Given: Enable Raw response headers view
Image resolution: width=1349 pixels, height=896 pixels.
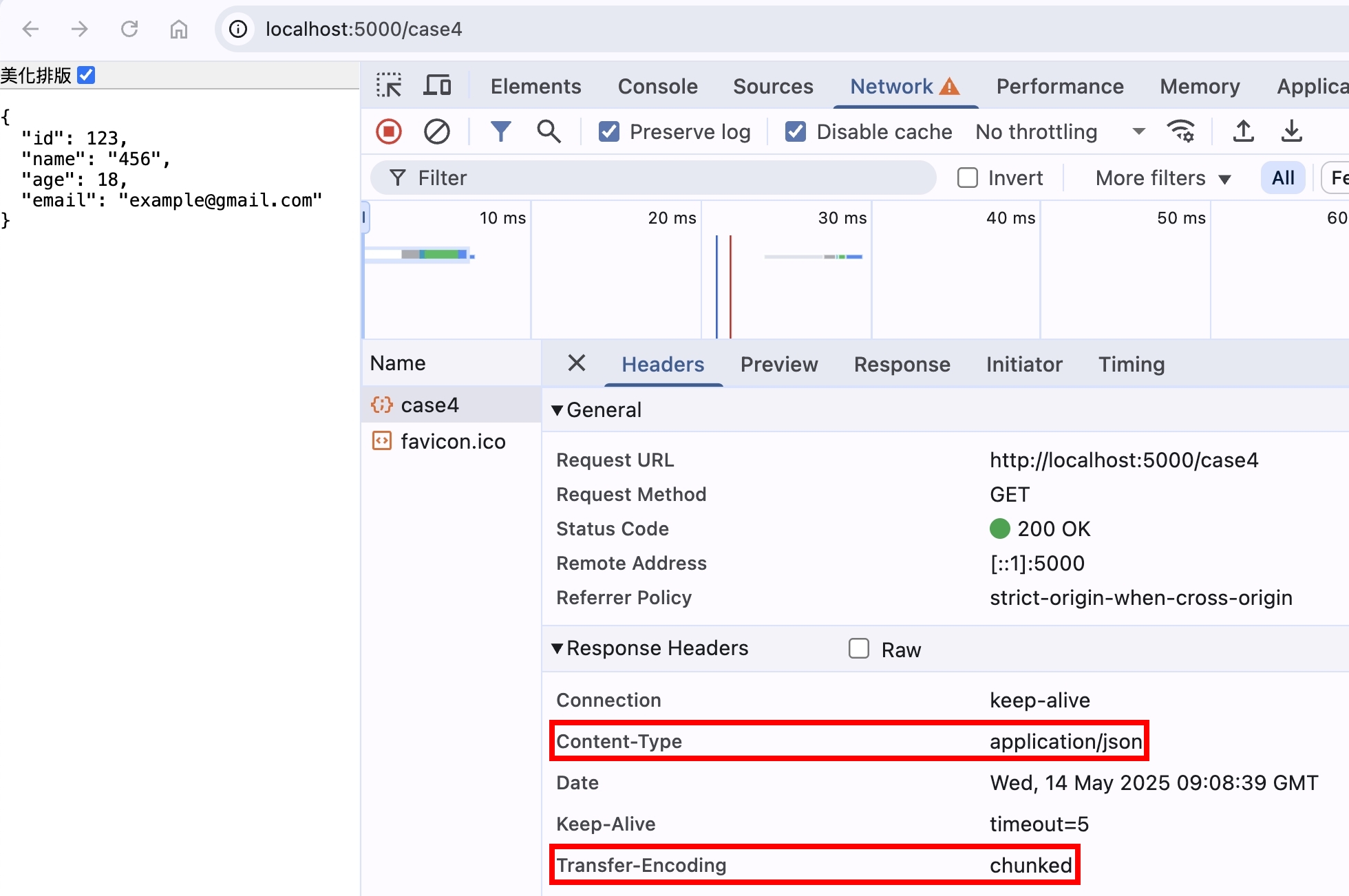Looking at the screenshot, I should tap(859, 648).
